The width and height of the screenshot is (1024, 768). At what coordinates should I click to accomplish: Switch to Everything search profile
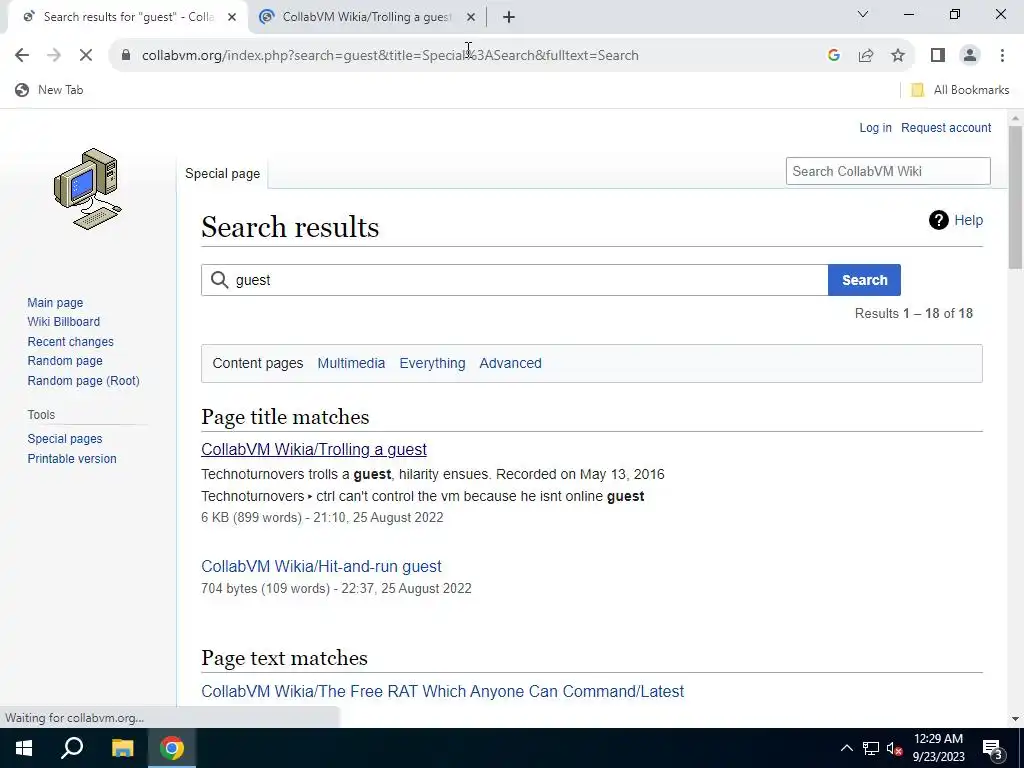432,363
